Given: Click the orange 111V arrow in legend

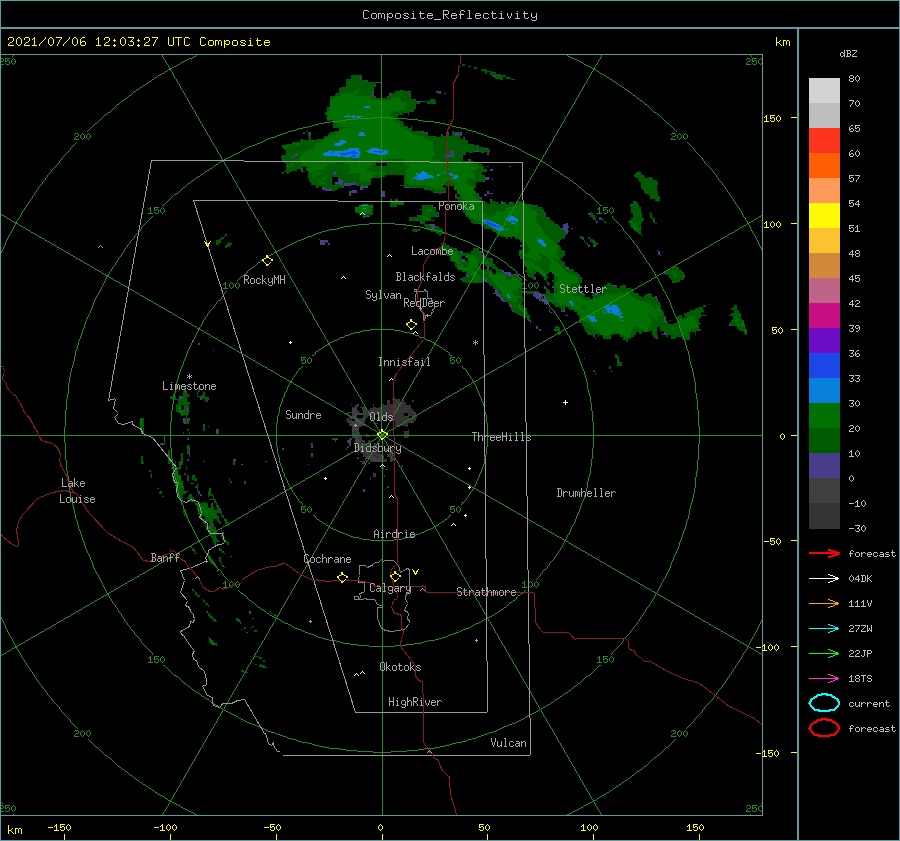Looking at the screenshot, I should 824,603.
